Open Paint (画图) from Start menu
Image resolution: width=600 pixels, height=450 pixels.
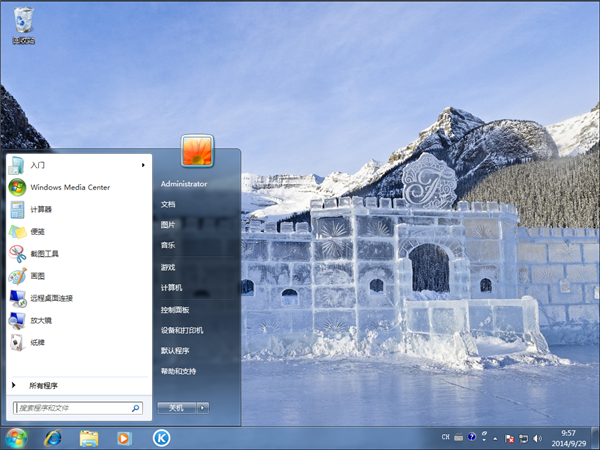(x=37, y=275)
